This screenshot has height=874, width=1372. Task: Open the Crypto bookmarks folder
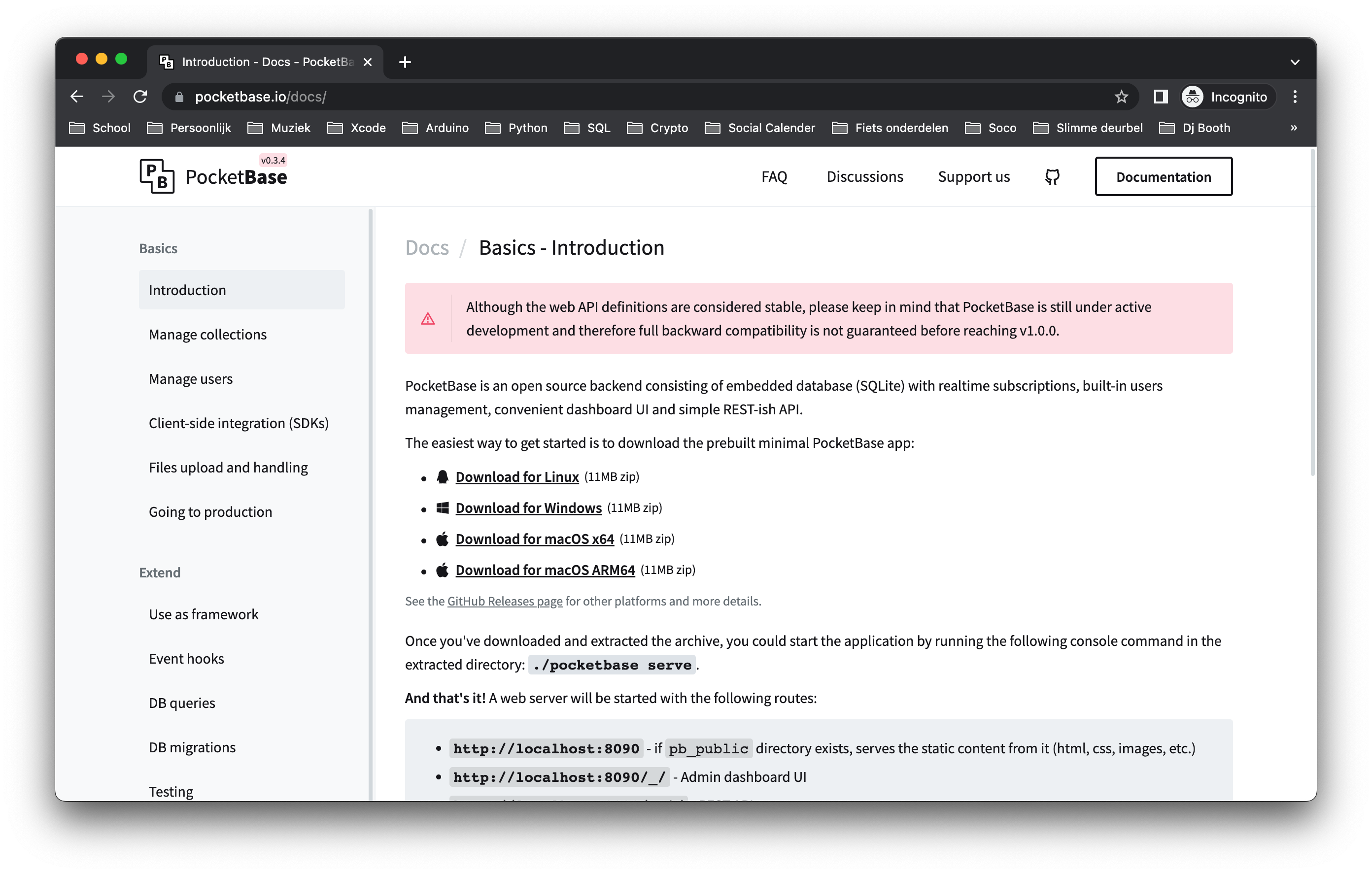(657, 128)
